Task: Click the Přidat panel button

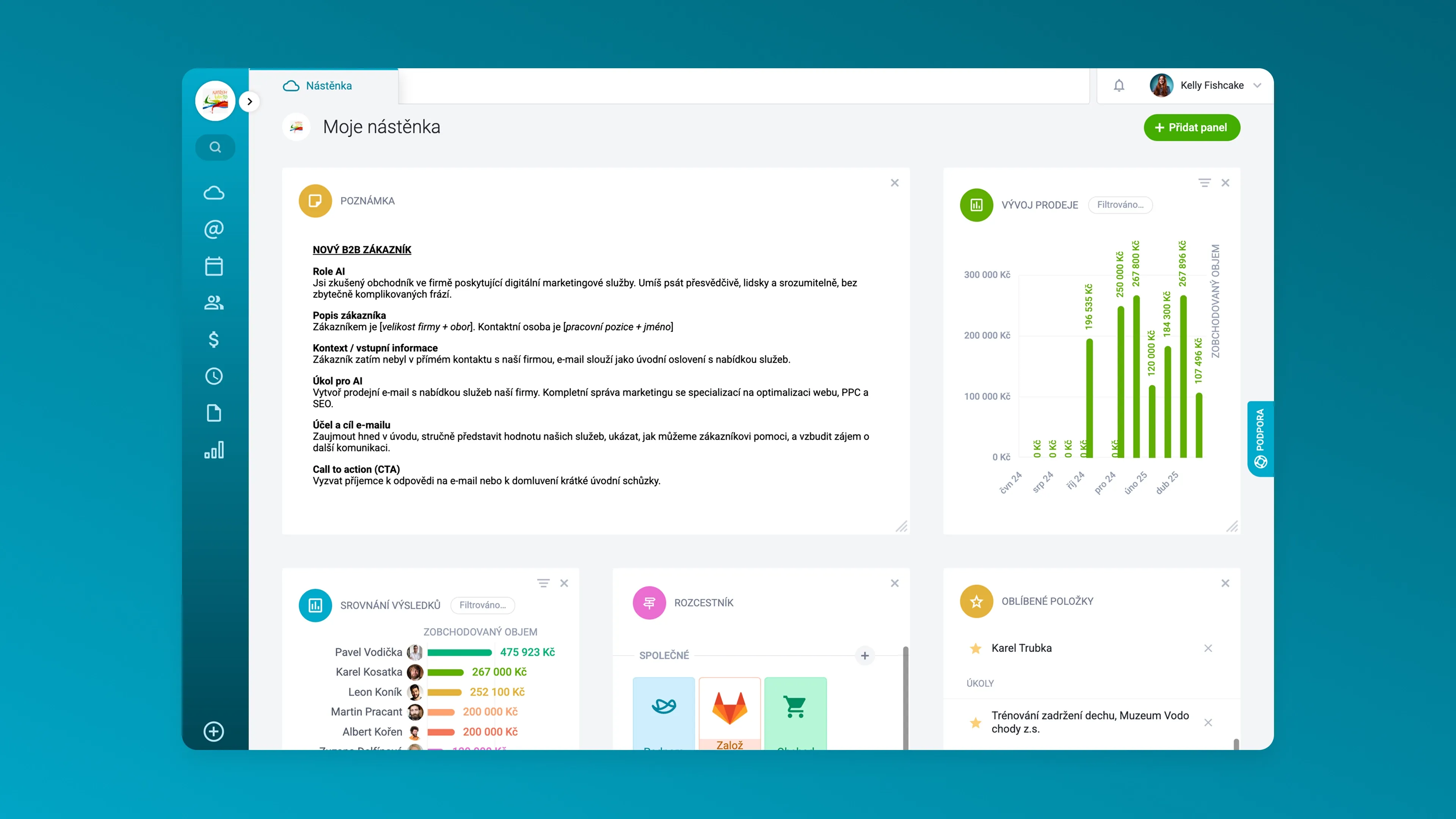Action: [1192, 128]
